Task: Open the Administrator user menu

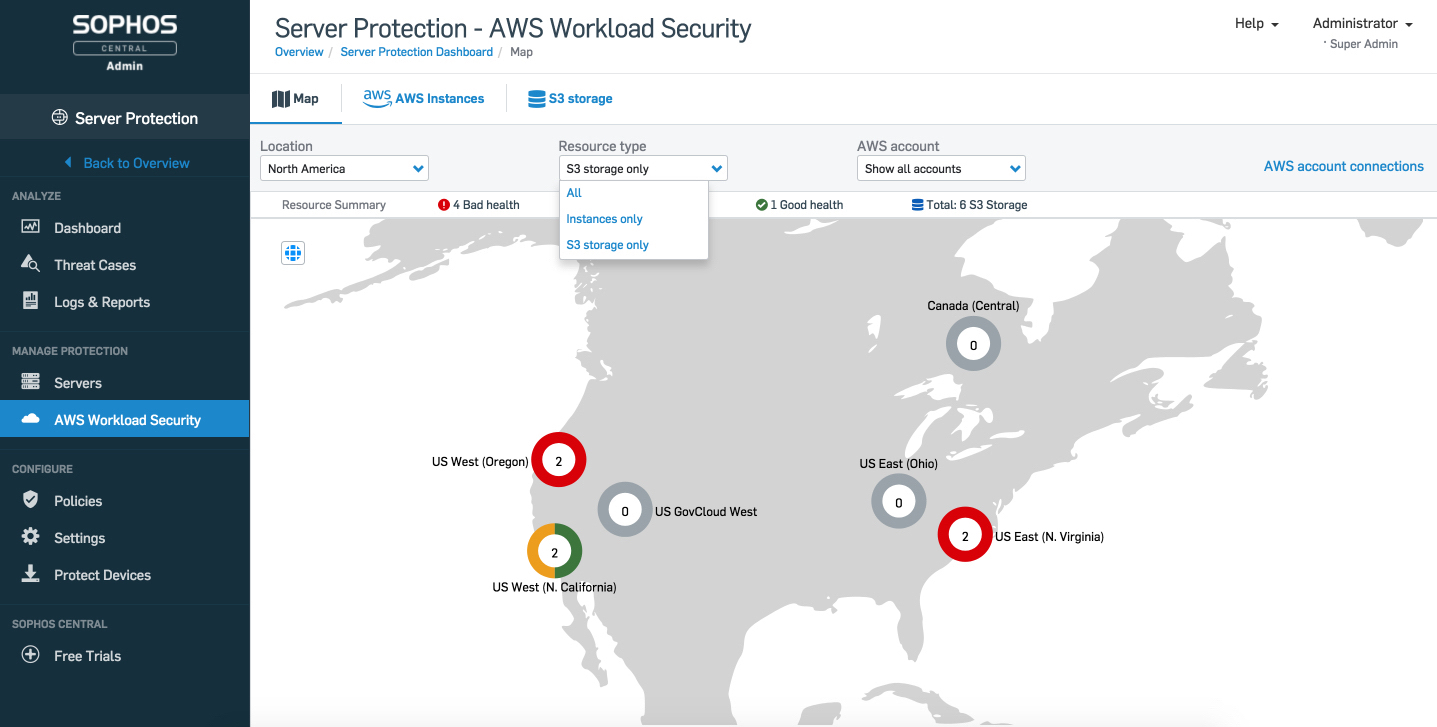Action: point(1362,23)
